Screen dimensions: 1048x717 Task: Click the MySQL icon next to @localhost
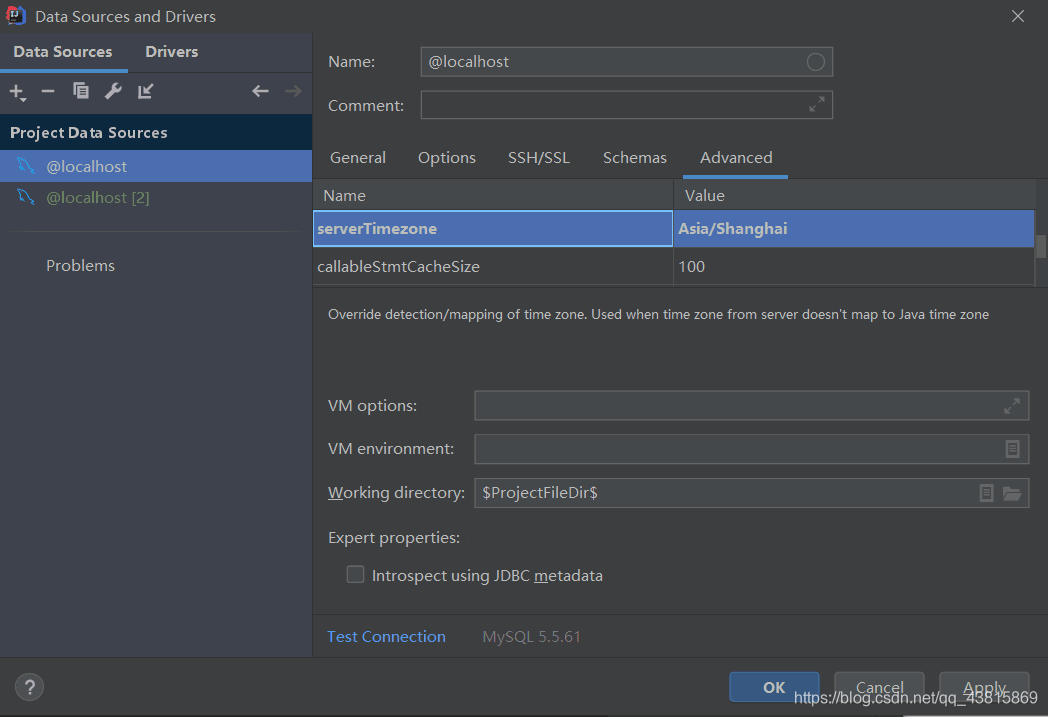coord(26,166)
